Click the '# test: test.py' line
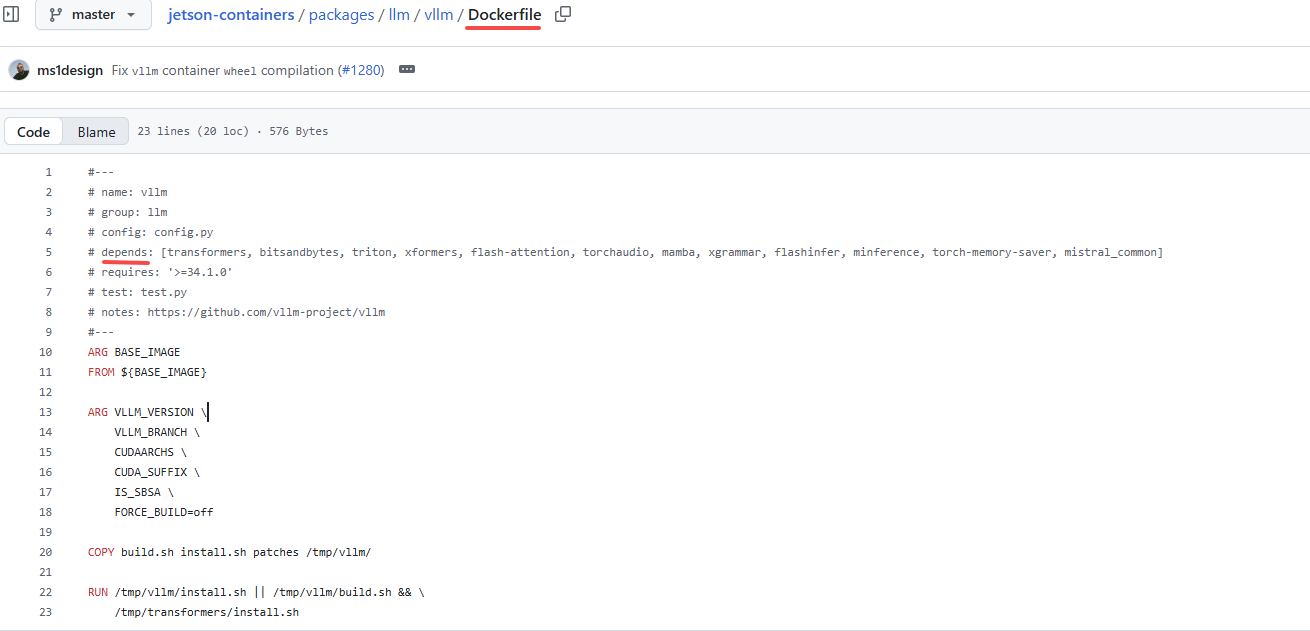The image size is (1310, 631). click(x=137, y=292)
